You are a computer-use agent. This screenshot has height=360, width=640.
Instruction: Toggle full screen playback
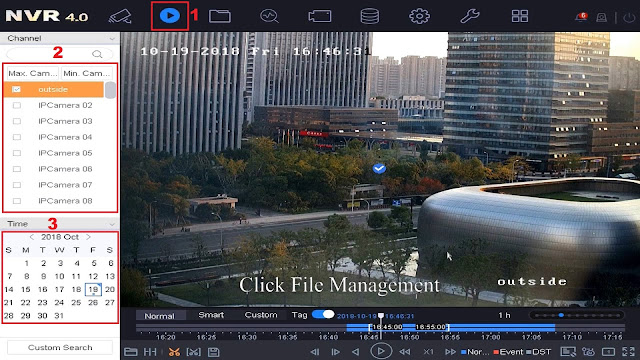(629, 352)
